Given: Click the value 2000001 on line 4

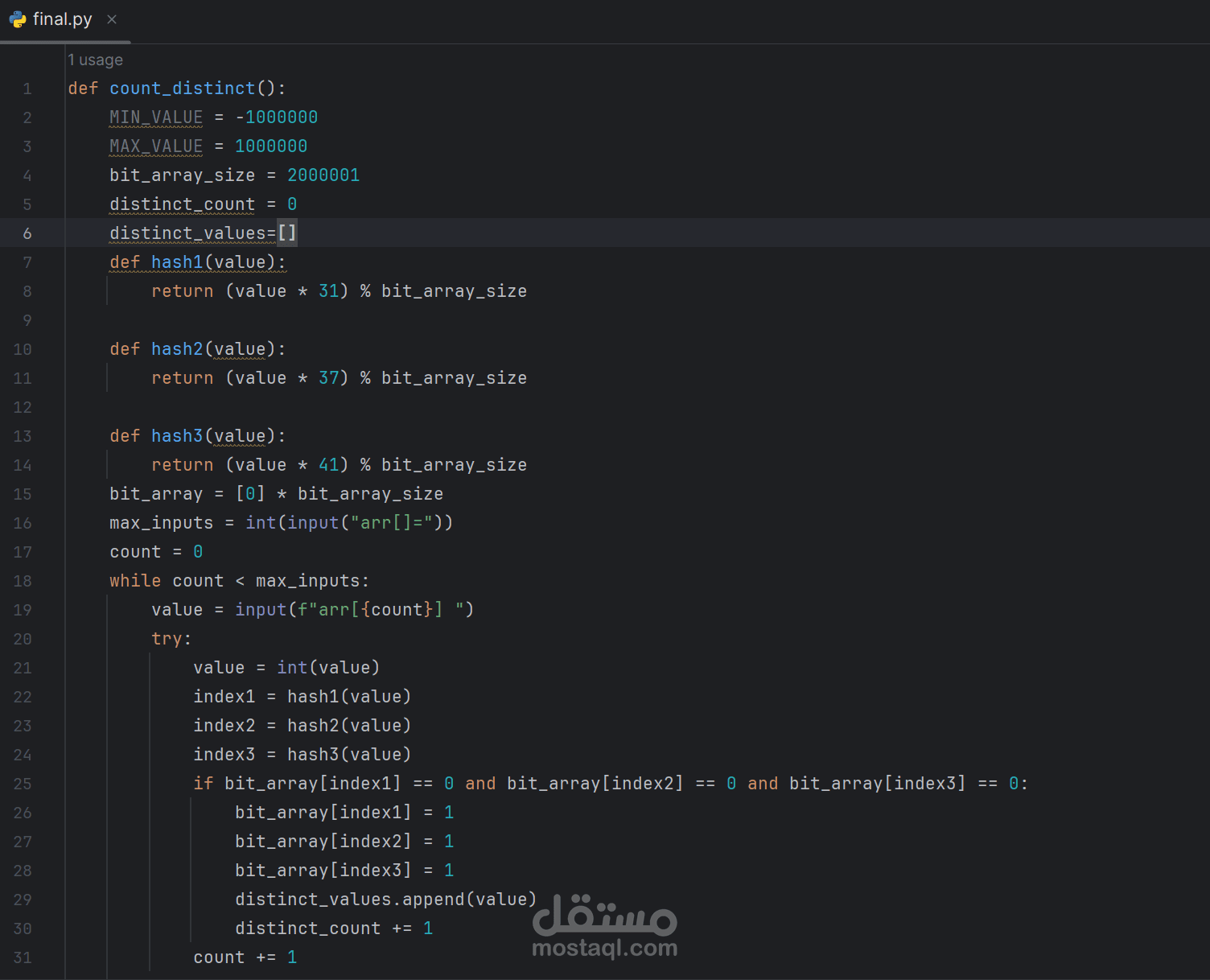Looking at the screenshot, I should coord(323,175).
